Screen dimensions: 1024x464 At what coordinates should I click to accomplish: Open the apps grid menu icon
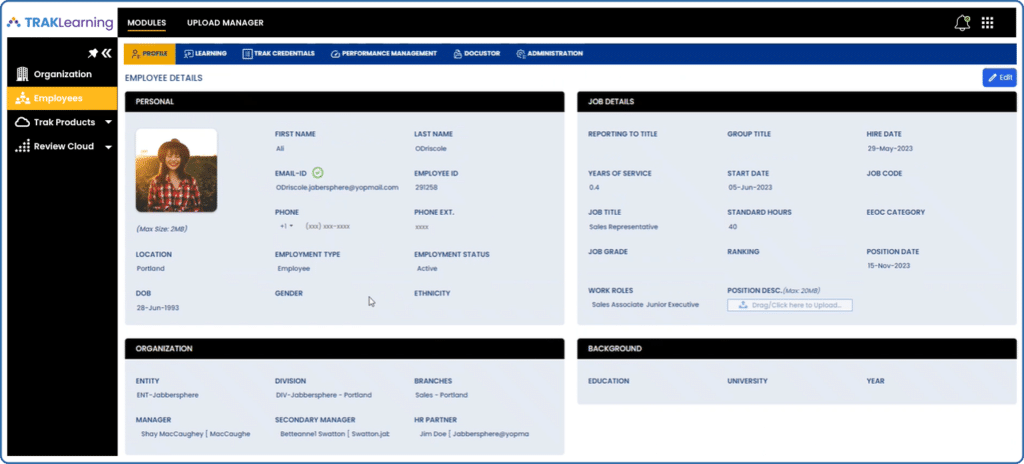(987, 23)
